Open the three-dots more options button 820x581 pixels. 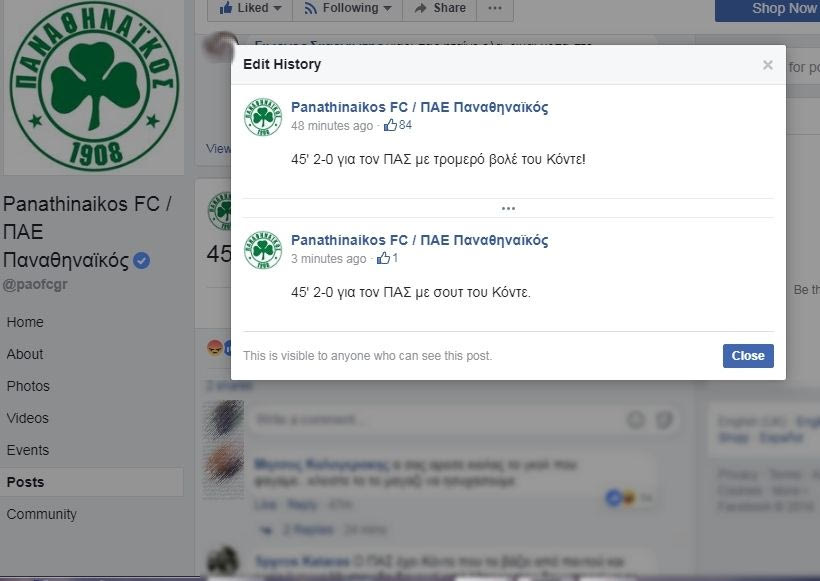495,8
